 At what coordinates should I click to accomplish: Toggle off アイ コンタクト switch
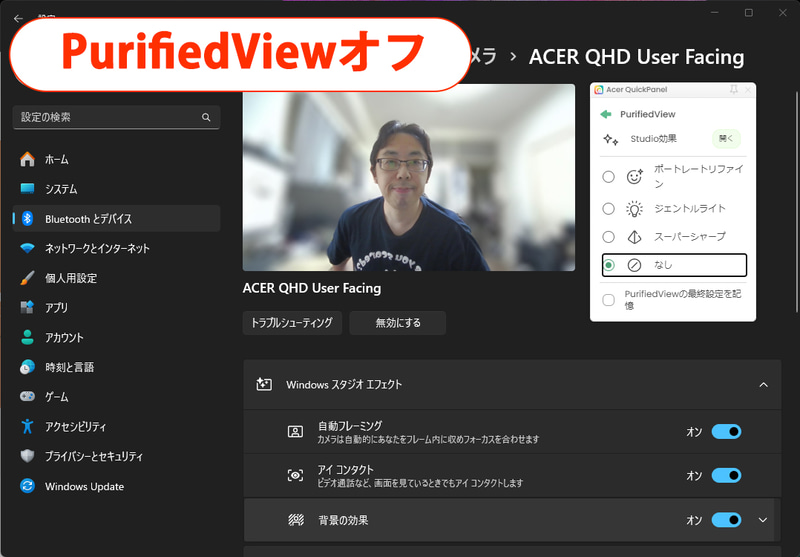pos(726,476)
